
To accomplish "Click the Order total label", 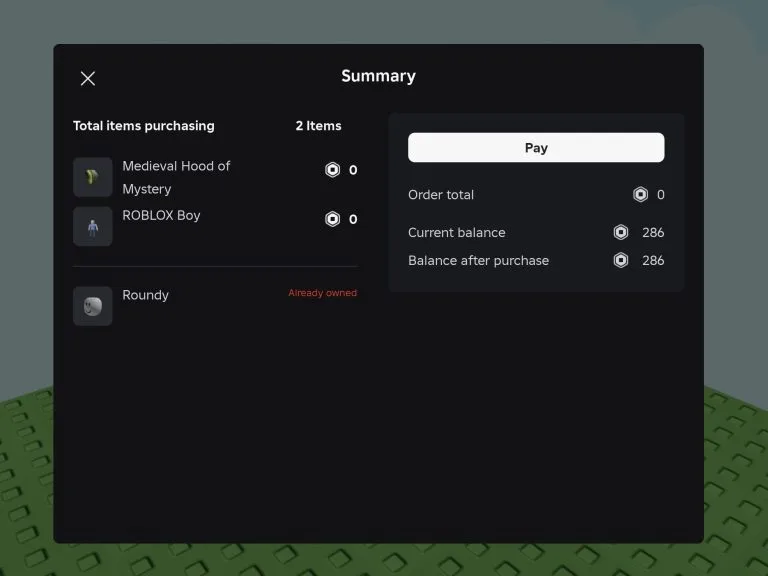I will point(441,195).
